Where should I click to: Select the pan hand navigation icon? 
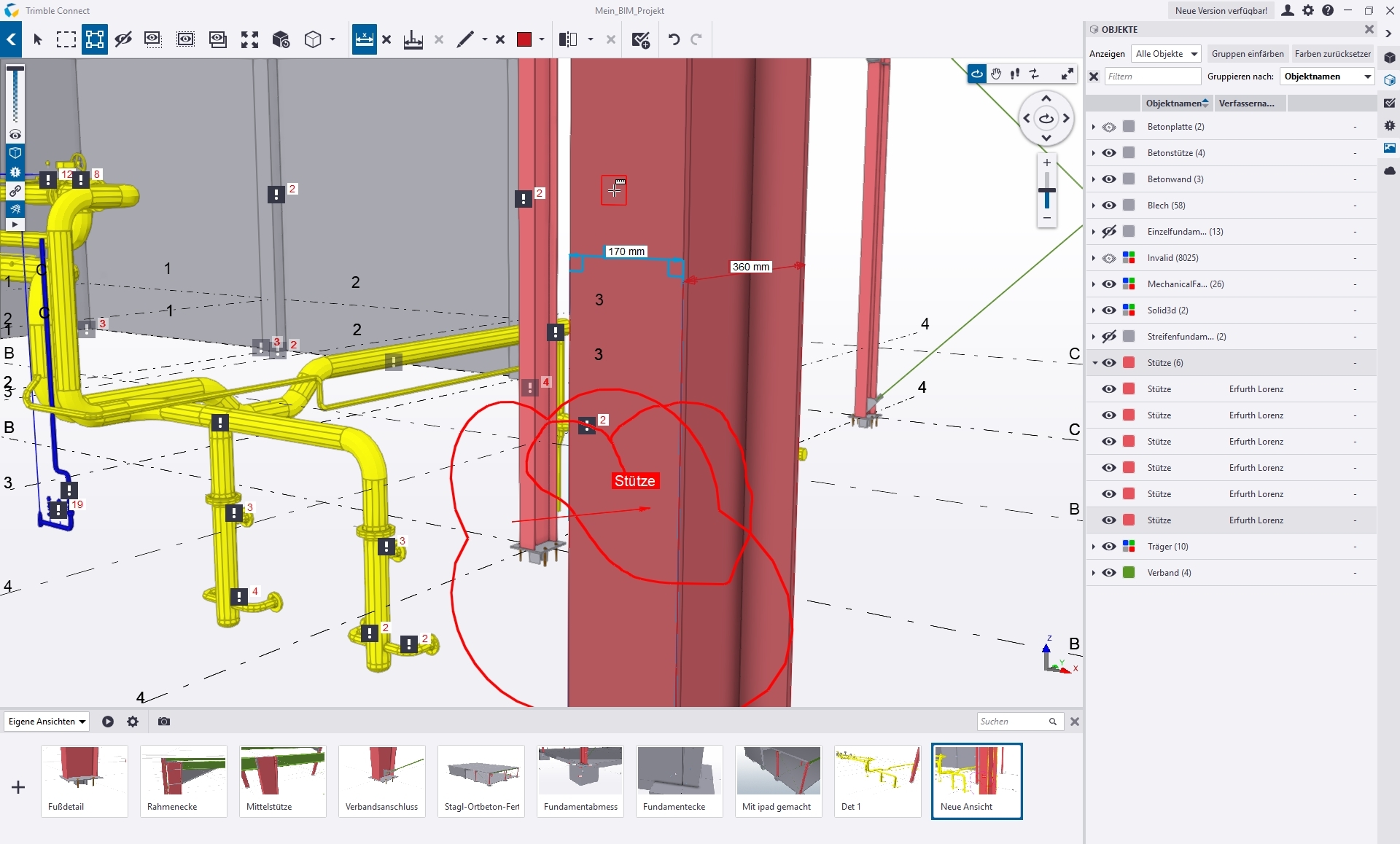(996, 74)
